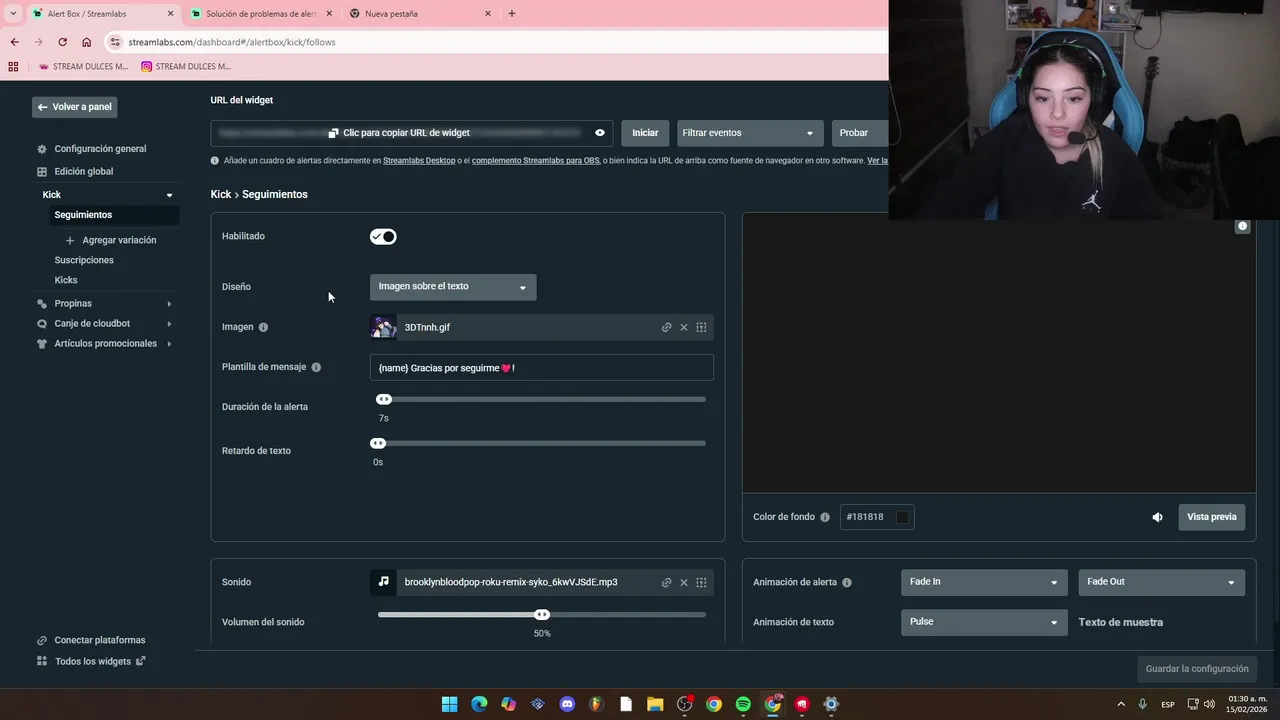Open the Fade Out animation dropdown
Viewport: 1280px width, 720px height.
(x=1161, y=582)
